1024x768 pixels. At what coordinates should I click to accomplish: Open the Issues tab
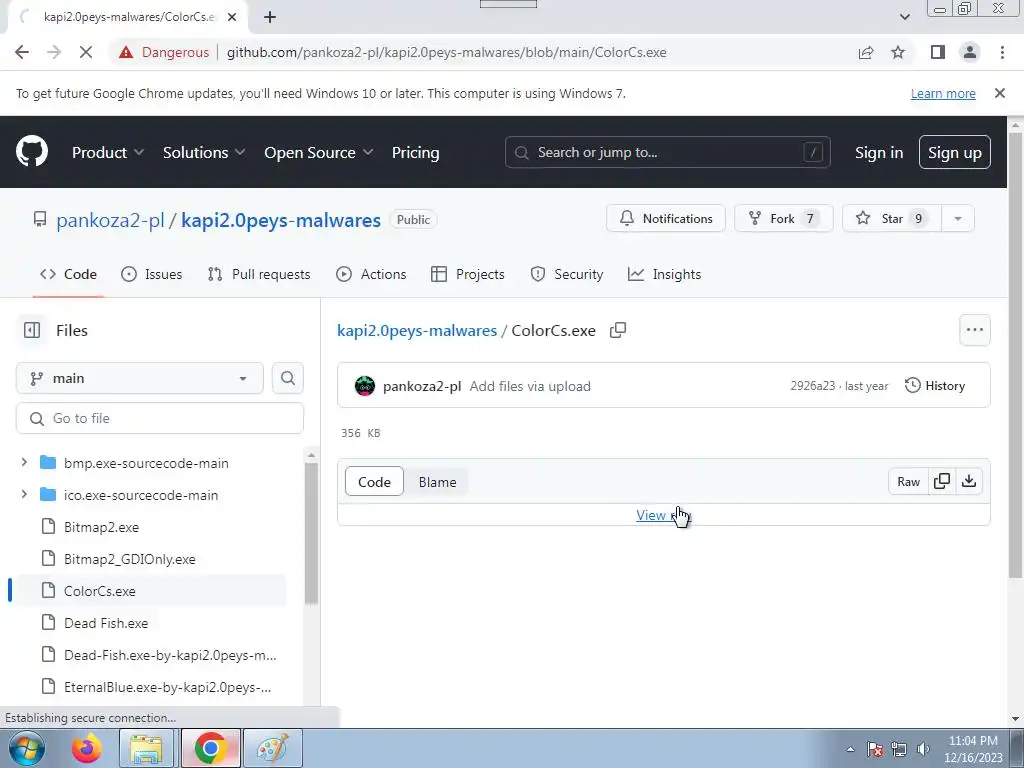[x=152, y=274]
